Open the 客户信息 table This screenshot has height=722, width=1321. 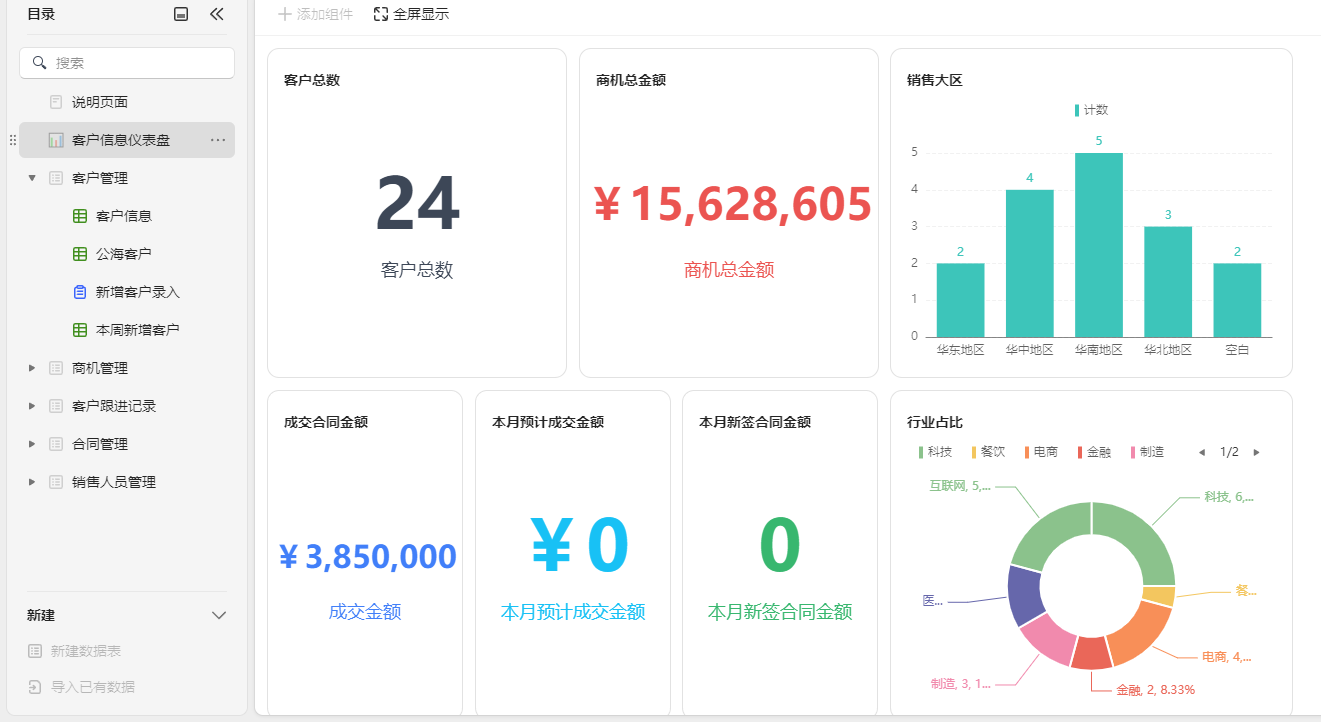123,216
